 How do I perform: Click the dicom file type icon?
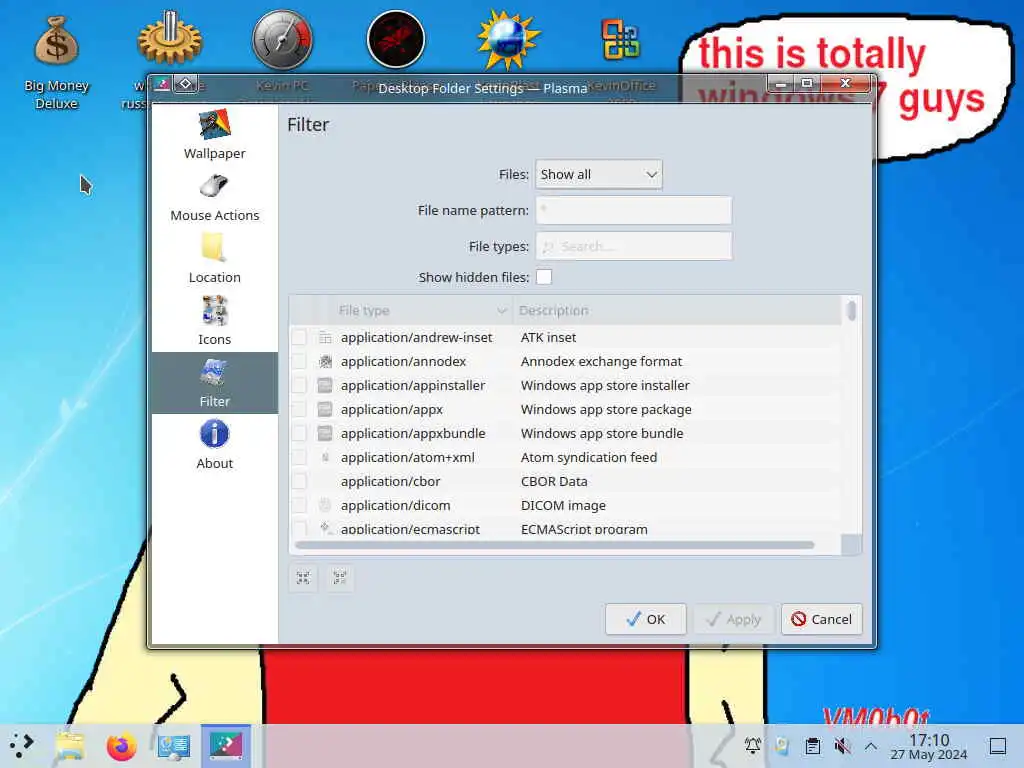(325, 505)
